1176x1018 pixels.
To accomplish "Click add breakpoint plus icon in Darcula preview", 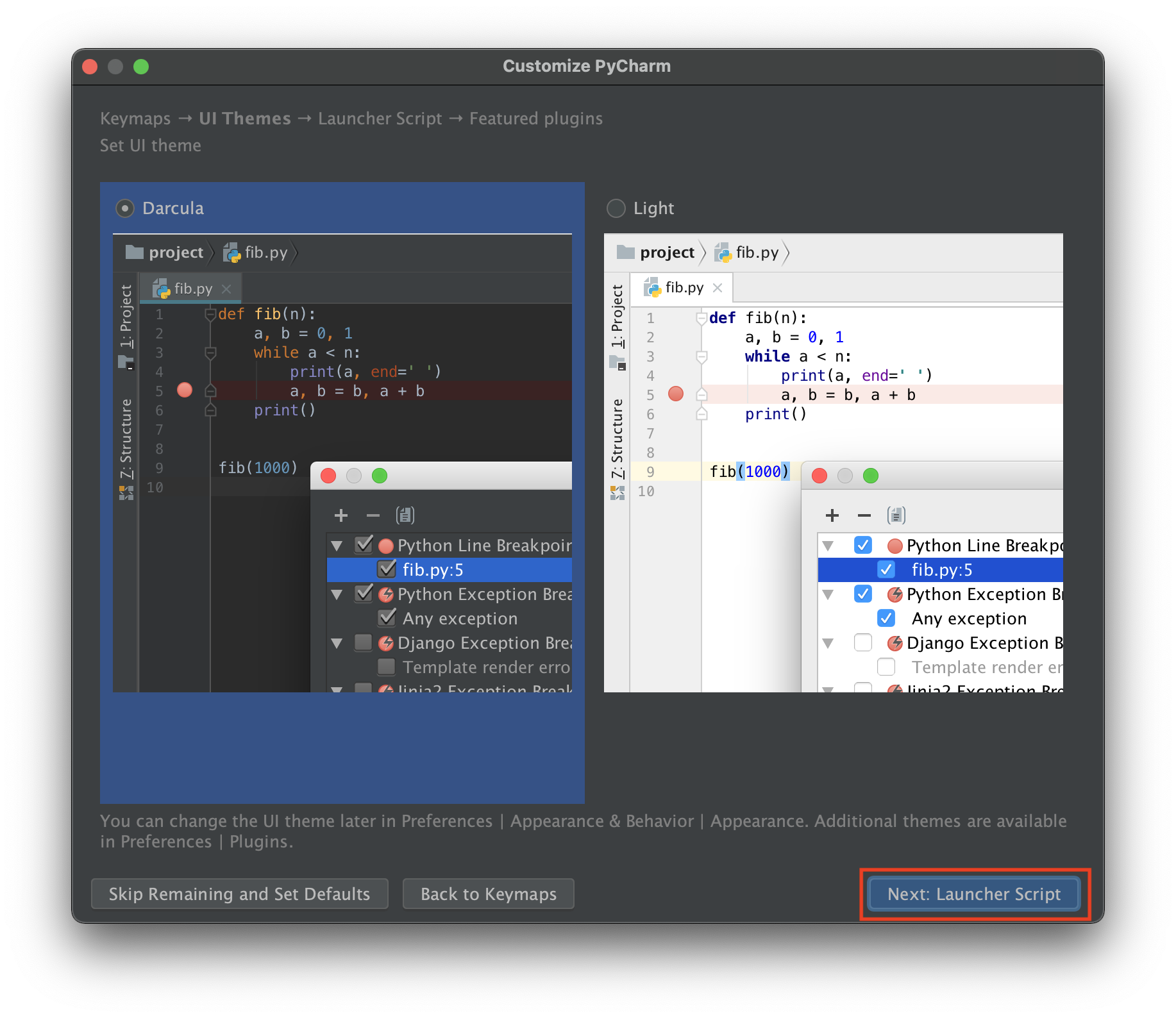I will point(341,515).
